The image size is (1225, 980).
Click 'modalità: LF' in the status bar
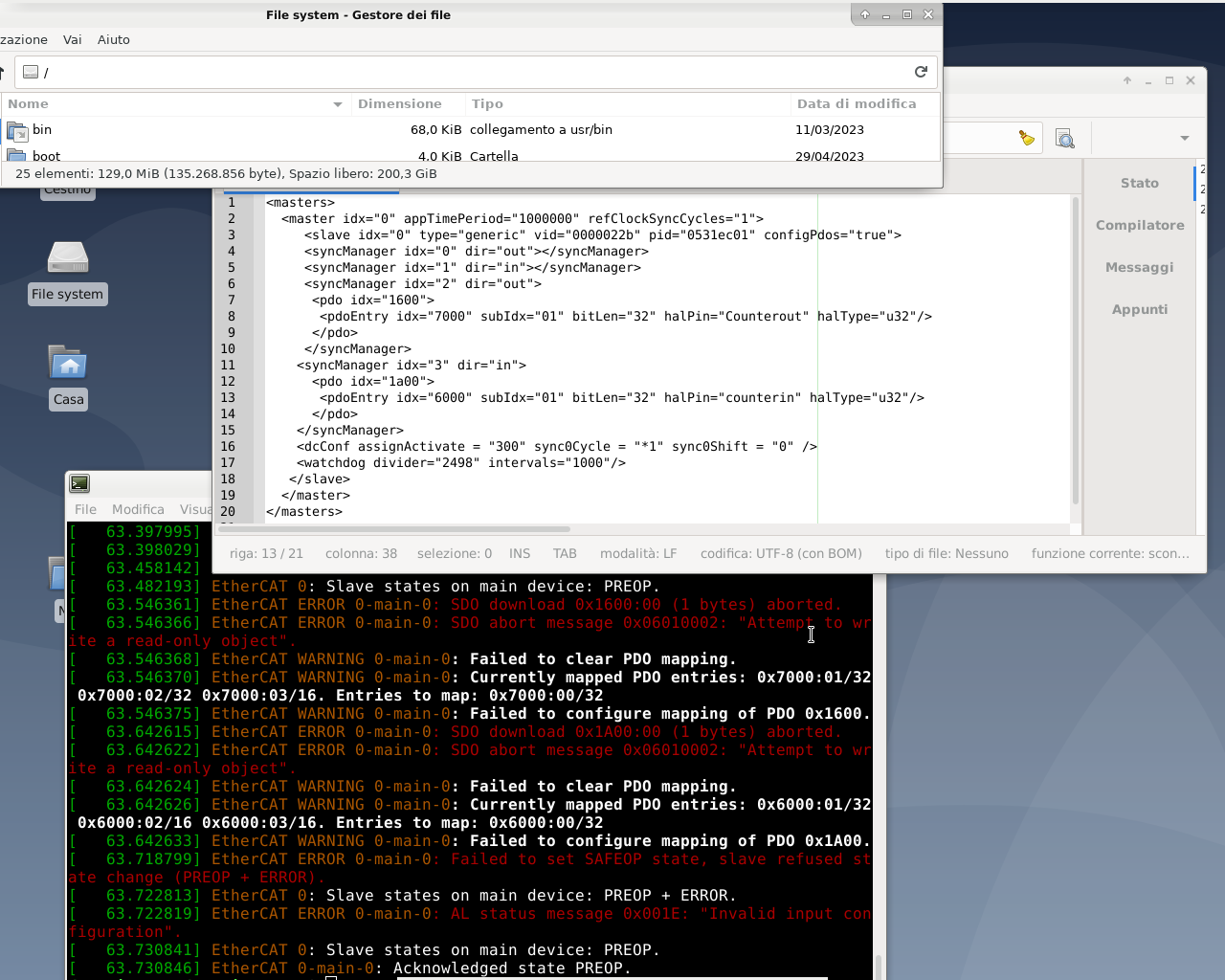point(638,553)
